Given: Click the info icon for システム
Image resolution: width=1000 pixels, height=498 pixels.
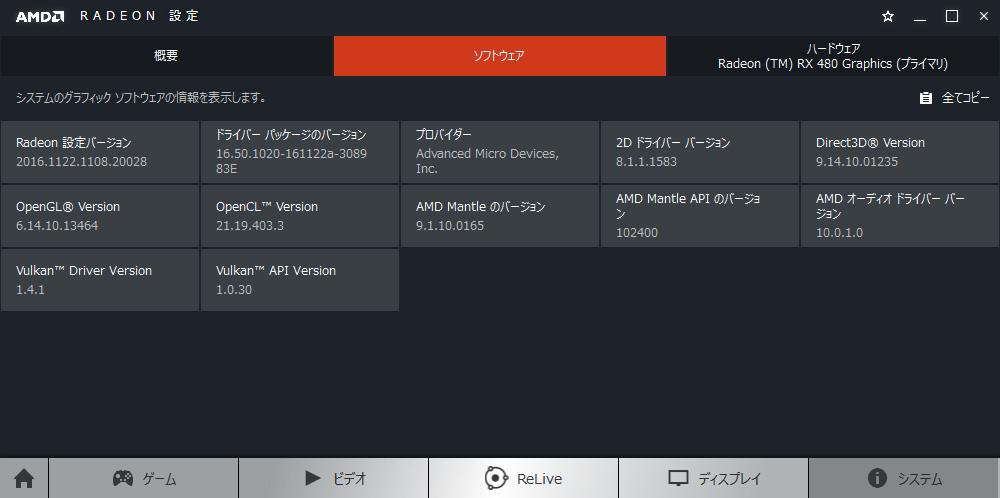Looking at the screenshot, I should (x=878, y=478).
